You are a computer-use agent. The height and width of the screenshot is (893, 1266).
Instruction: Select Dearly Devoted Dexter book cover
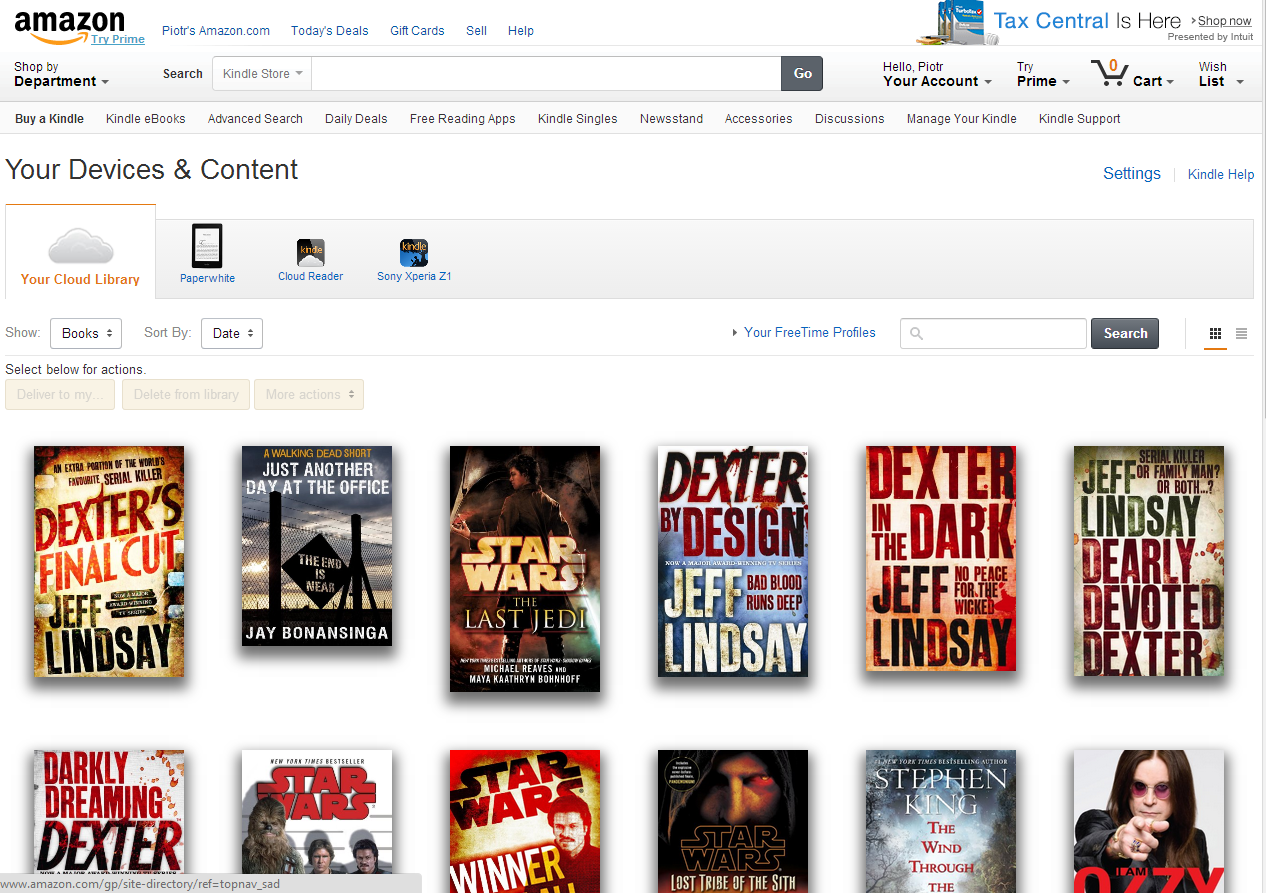pyautogui.click(x=1149, y=561)
